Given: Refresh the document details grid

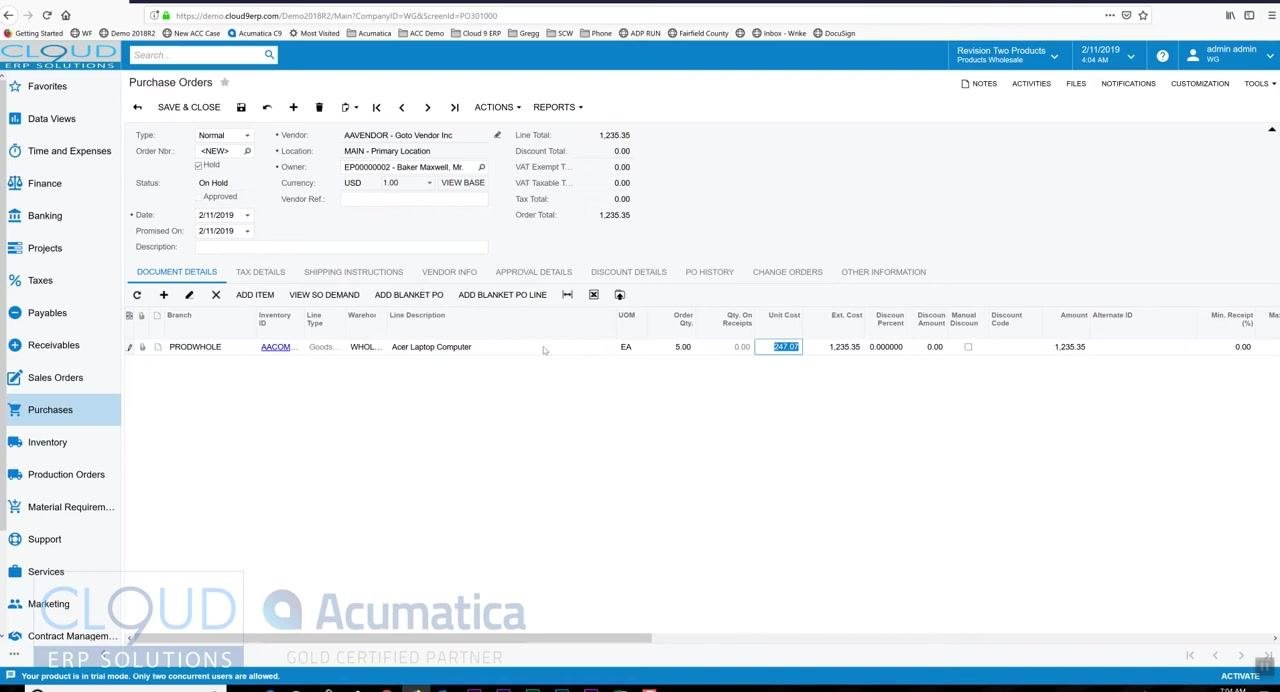Looking at the screenshot, I should coord(137,295).
